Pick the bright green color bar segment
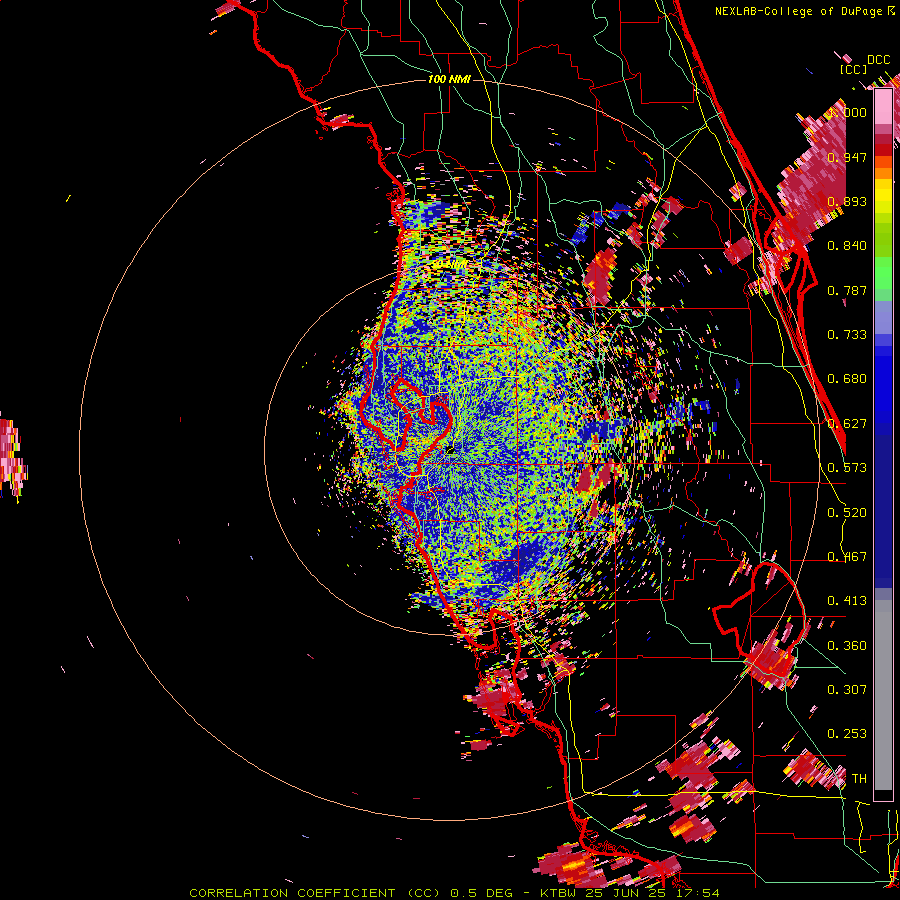This screenshot has height=900, width=900. point(883,272)
